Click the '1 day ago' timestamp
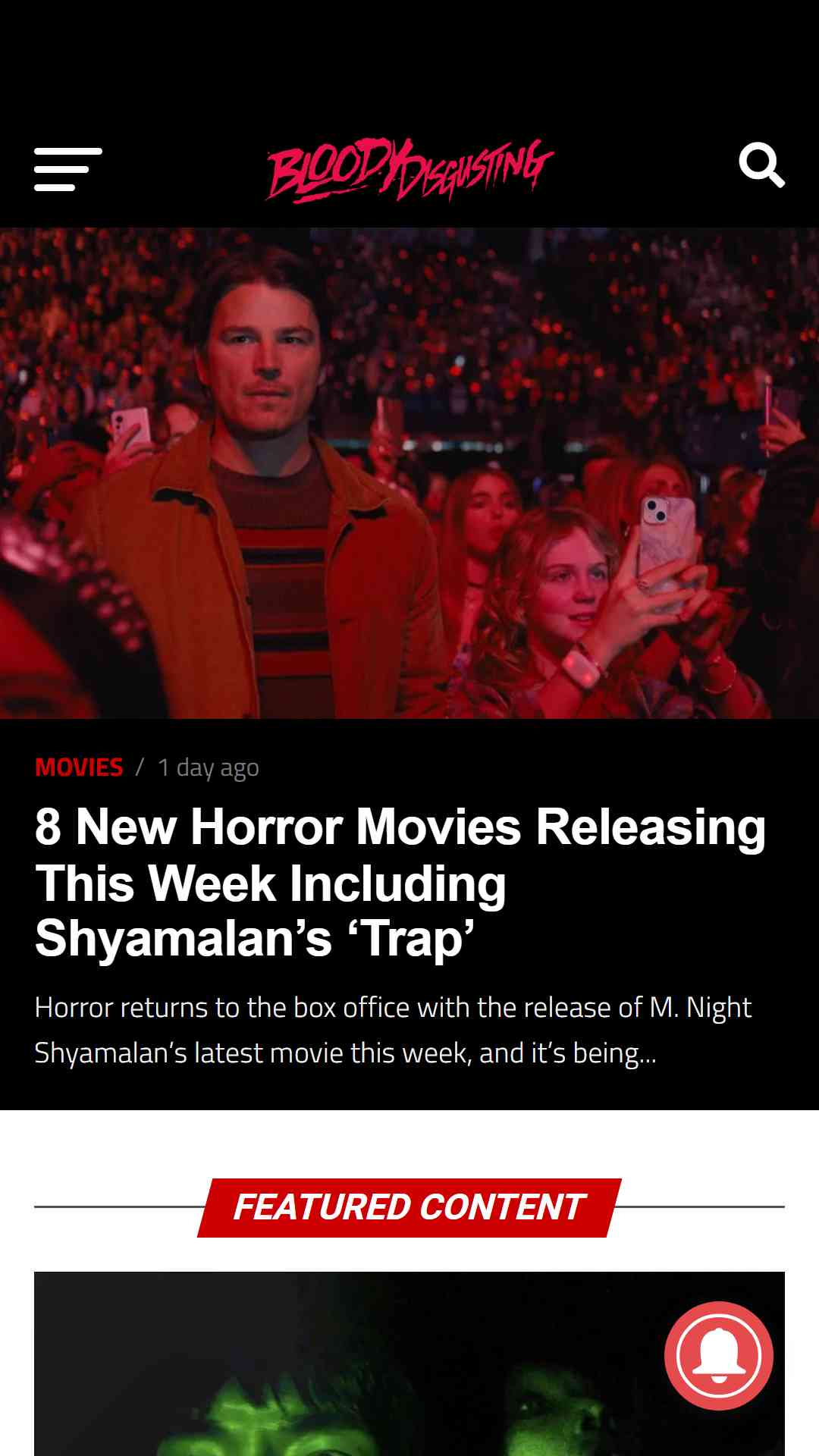Image resolution: width=819 pixels, height=1456 pixels. [209, 767]
